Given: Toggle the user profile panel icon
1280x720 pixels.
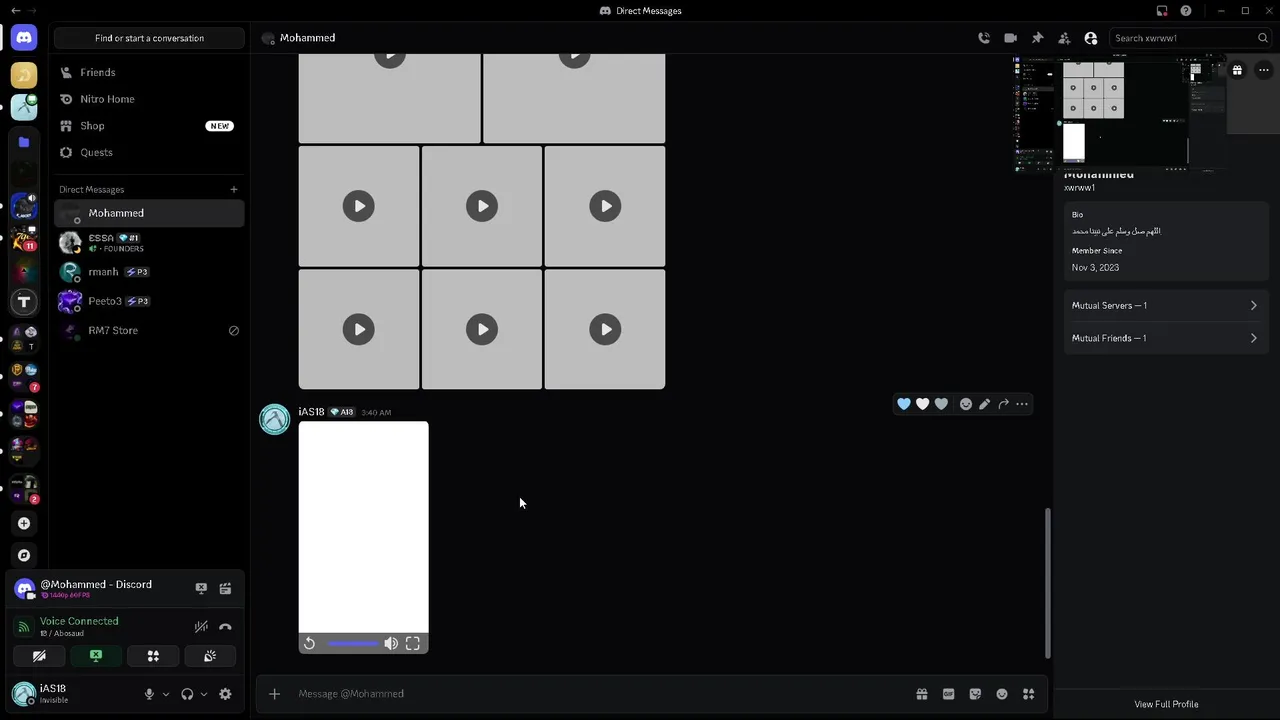Looking at the screenshot, I should (1091, 38).
